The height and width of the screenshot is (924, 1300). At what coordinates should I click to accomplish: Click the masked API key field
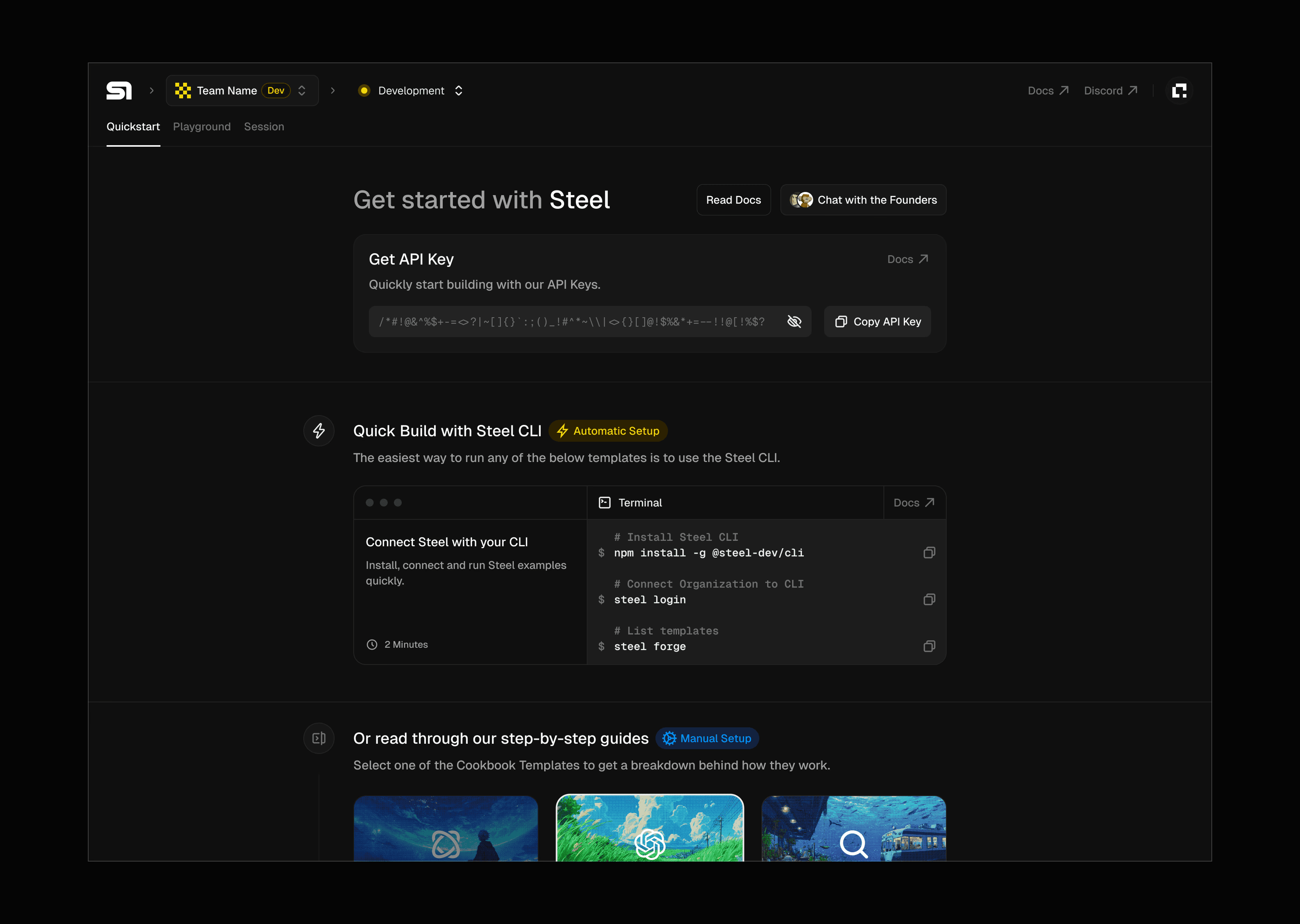[x=572, y=322]
